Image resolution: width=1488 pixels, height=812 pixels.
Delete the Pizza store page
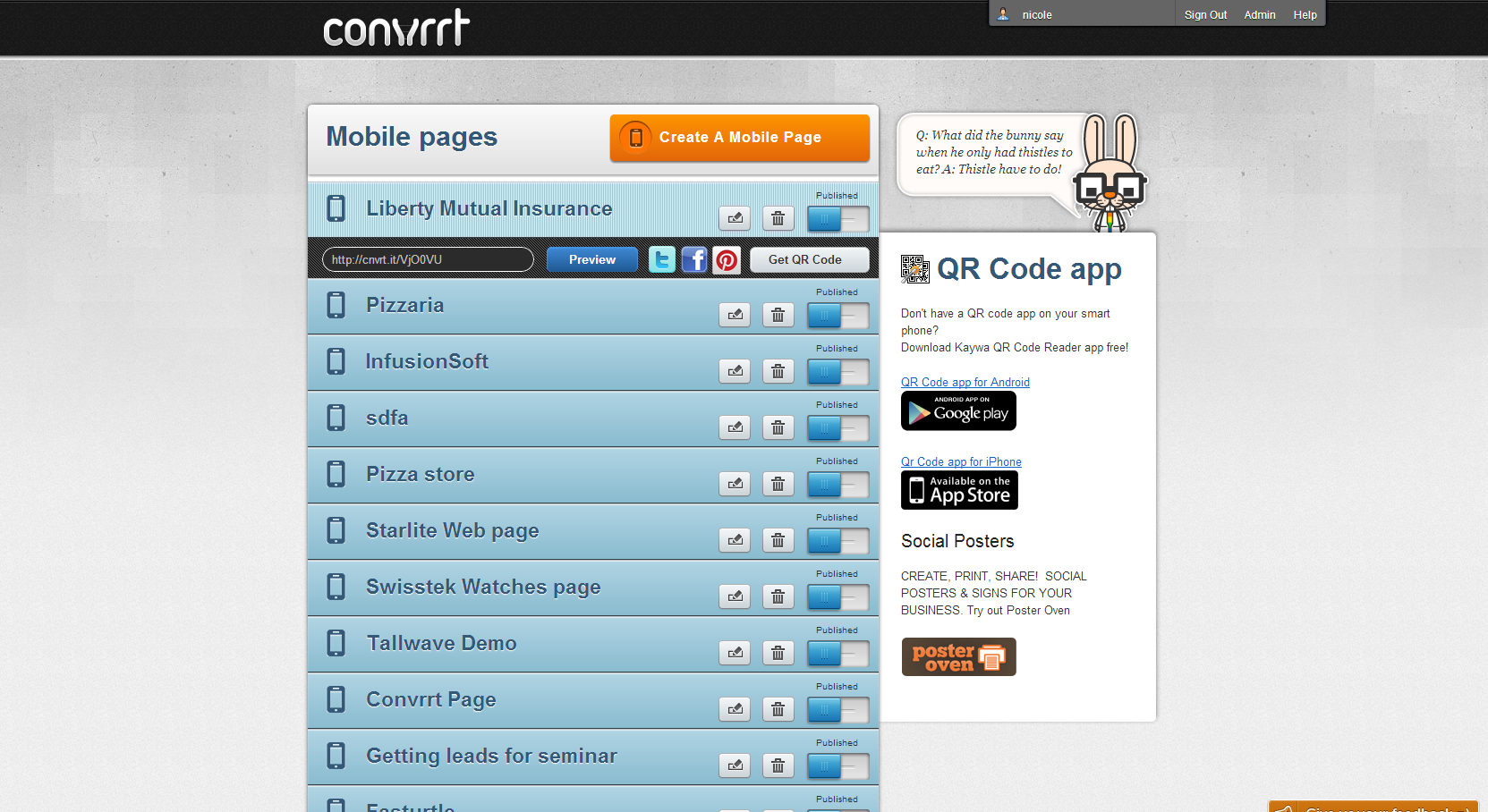click(778, 484)
